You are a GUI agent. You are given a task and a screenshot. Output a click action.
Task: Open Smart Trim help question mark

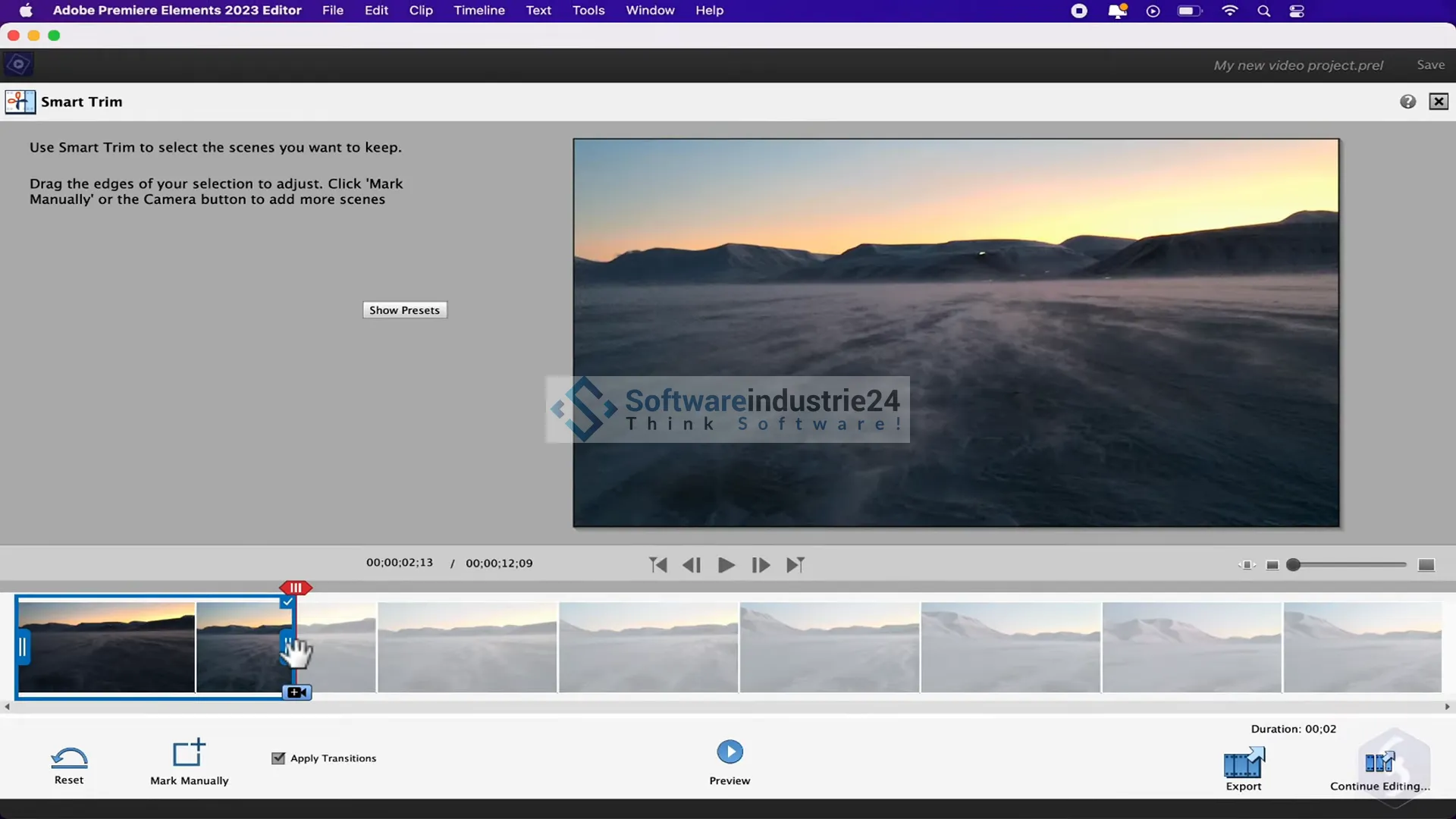(1407, 102)
